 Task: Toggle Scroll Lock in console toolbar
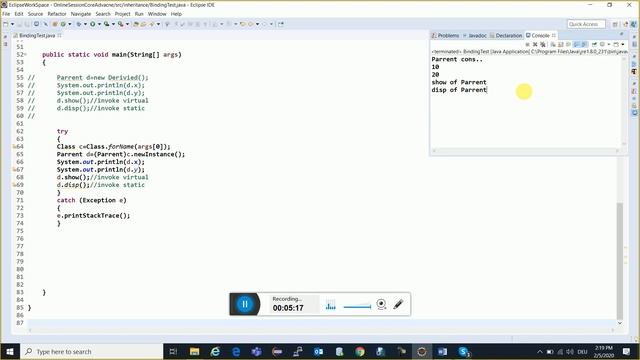(560, 44)
